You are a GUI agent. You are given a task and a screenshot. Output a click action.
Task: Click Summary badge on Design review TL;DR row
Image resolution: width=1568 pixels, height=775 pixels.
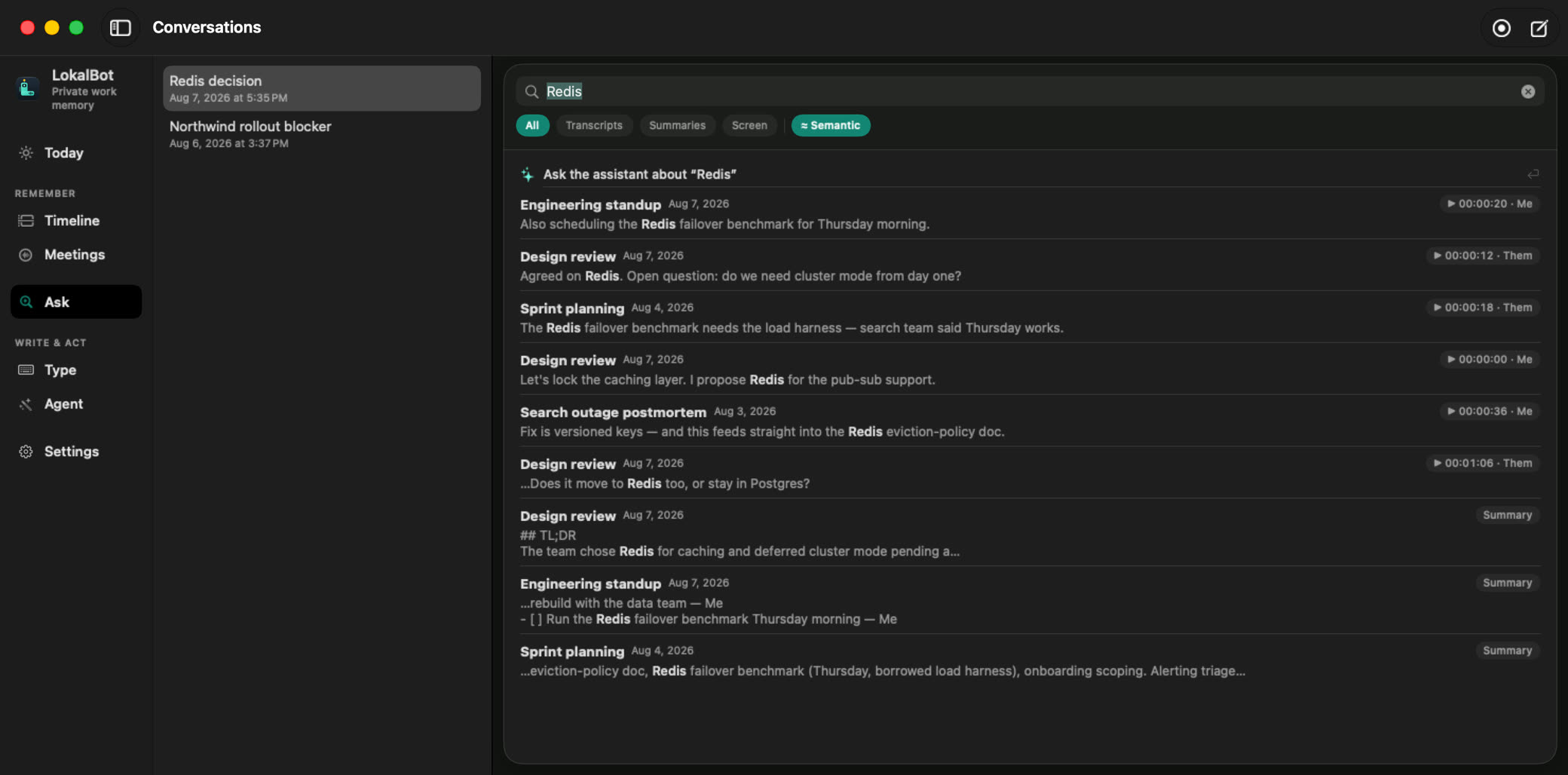click(x=1507, y=515)
